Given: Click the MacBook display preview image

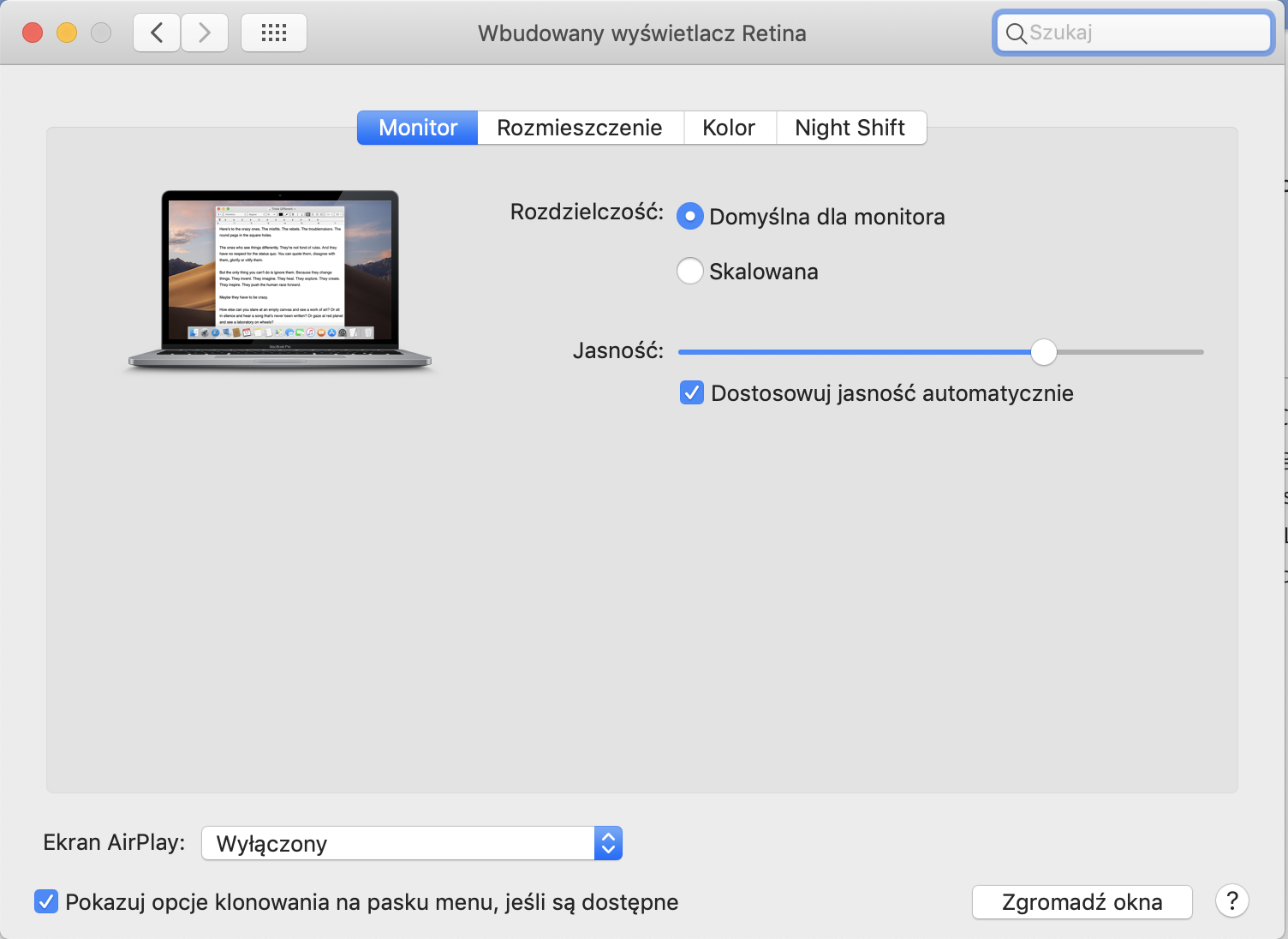Looking at the screenshot, I should click(x=280, y=278).
